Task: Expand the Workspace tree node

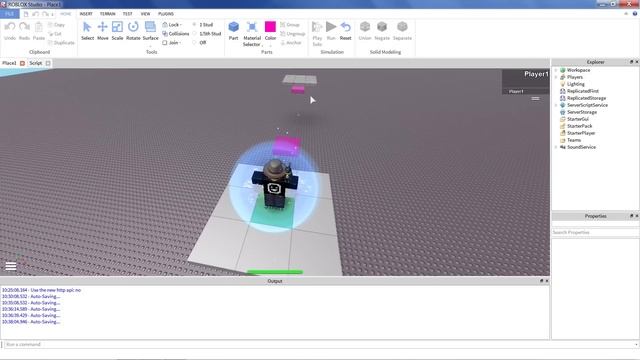Action: coord(556,70)
